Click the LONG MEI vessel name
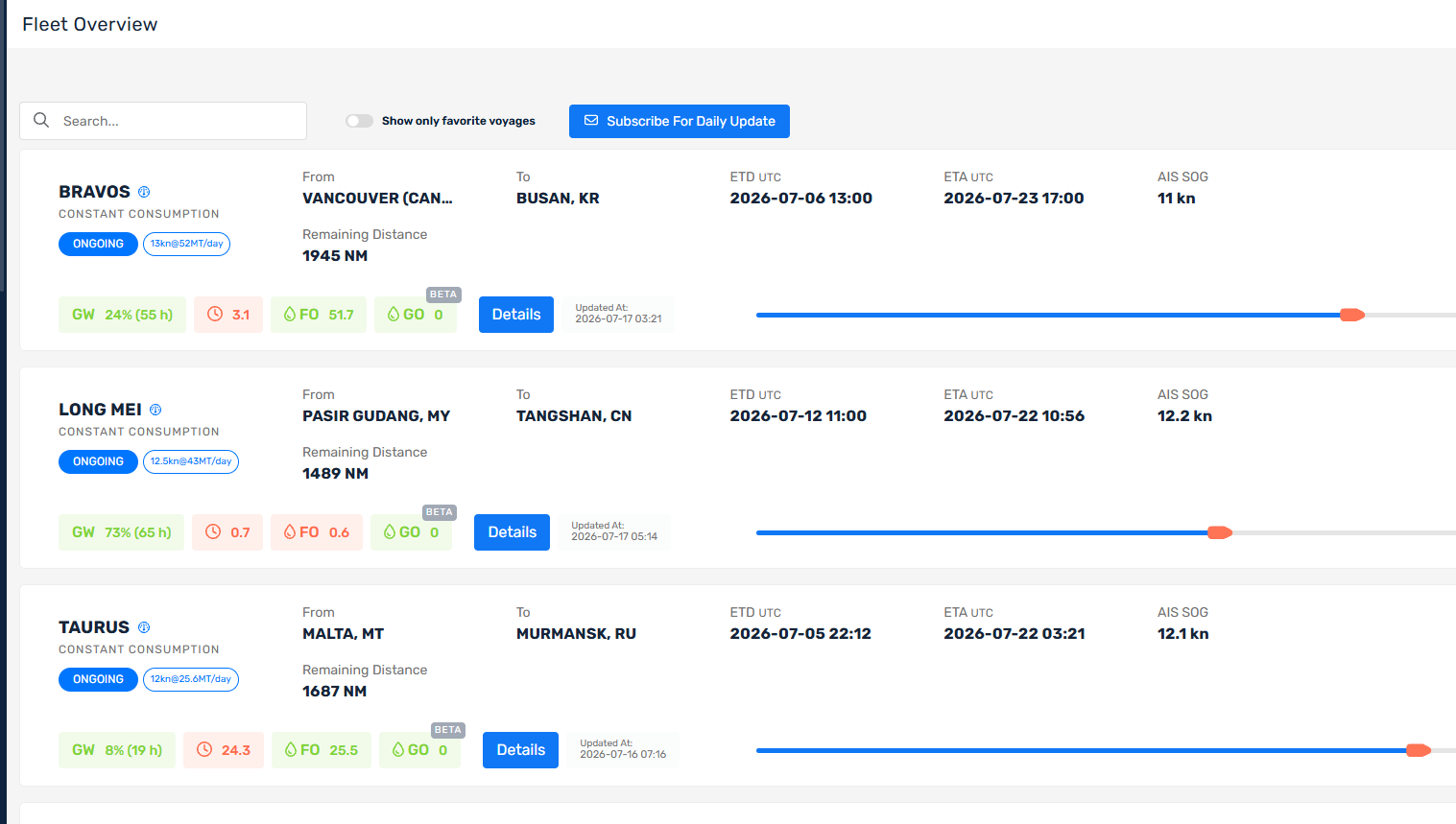Image resolution: width=1456 pixels, height=824 pixels. click(100, 410)
